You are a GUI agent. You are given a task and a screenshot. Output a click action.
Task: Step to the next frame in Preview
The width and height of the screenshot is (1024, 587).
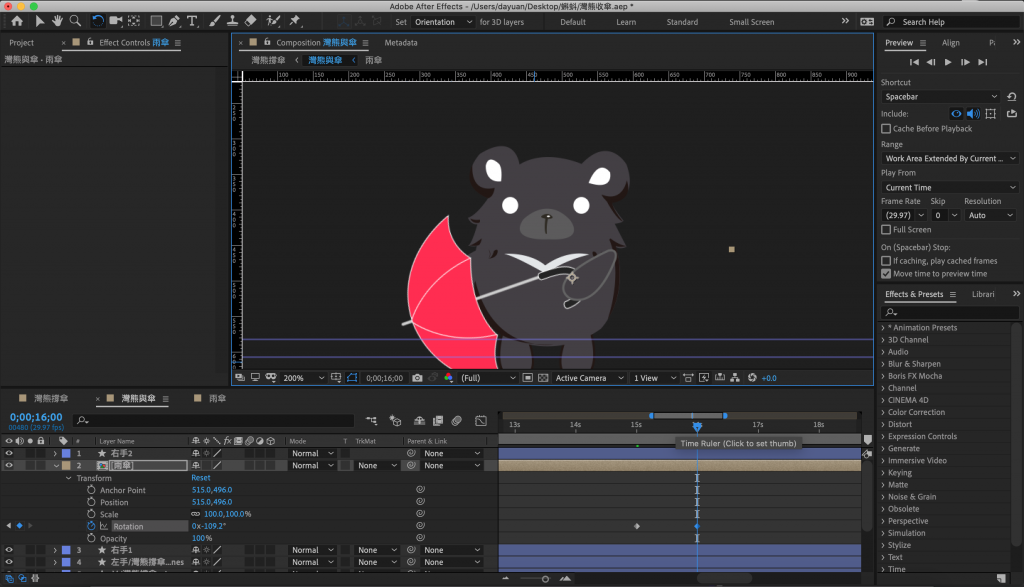coord(965,62)
